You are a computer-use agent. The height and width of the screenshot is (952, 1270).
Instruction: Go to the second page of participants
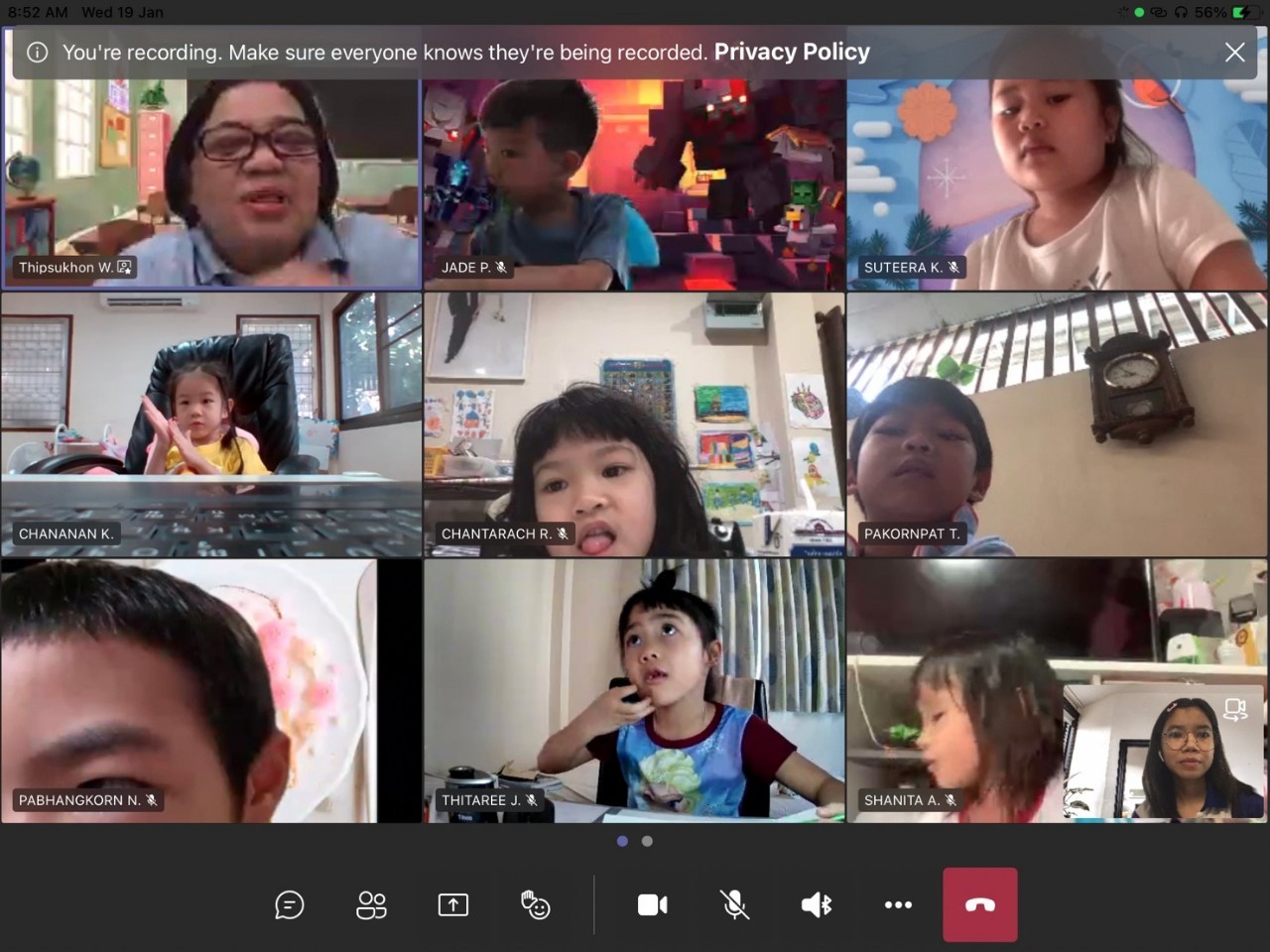(x=647, y=841)
